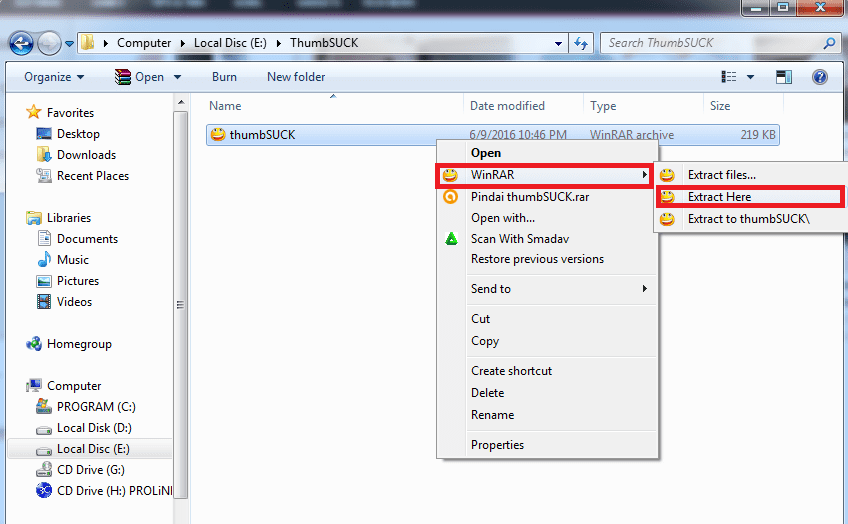
Task: Click the navigation pane scrollbar thumb
Action: click(181, 304)
